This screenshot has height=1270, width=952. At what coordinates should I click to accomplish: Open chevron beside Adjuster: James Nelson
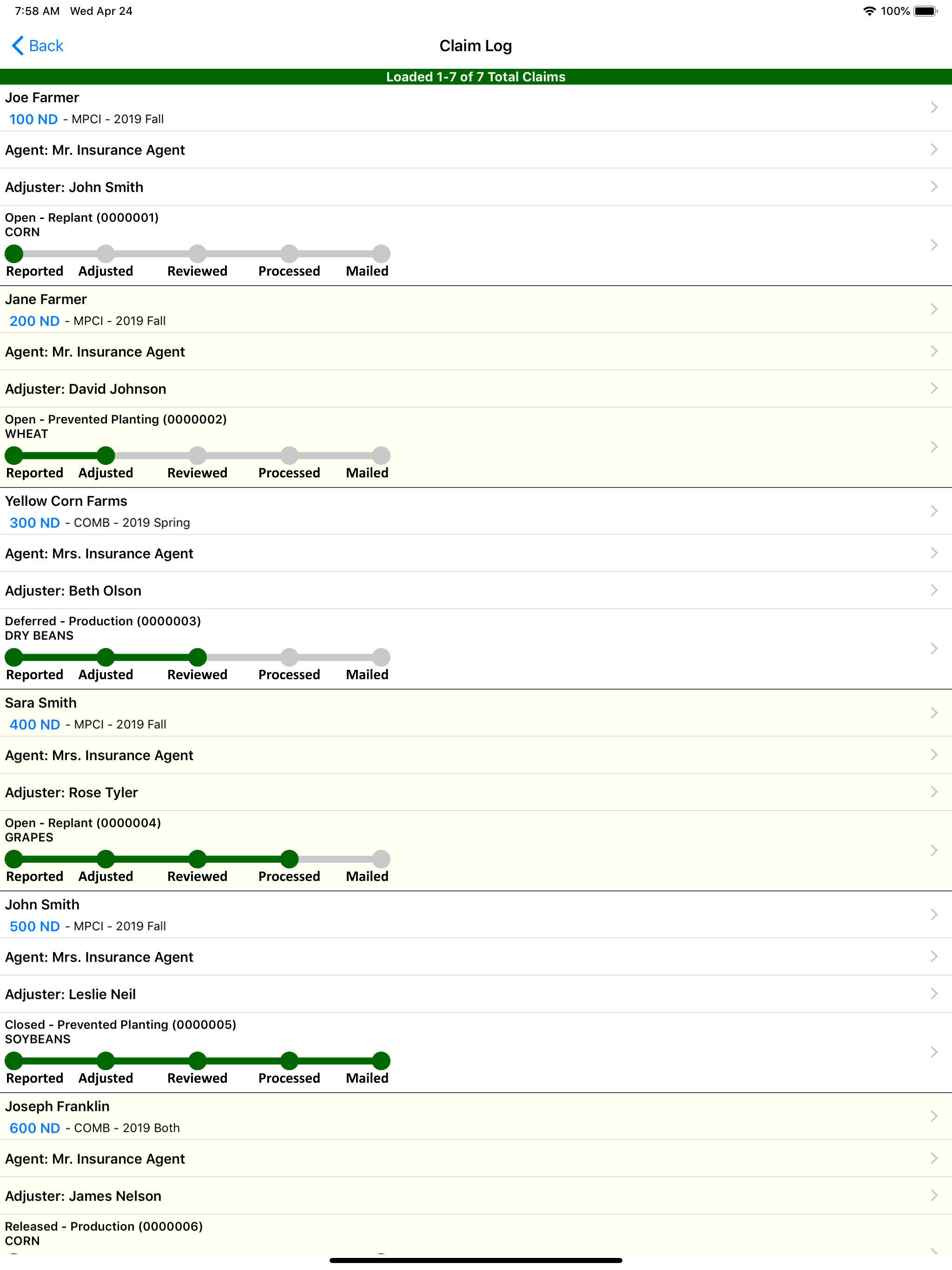(x=933, y=1195)
